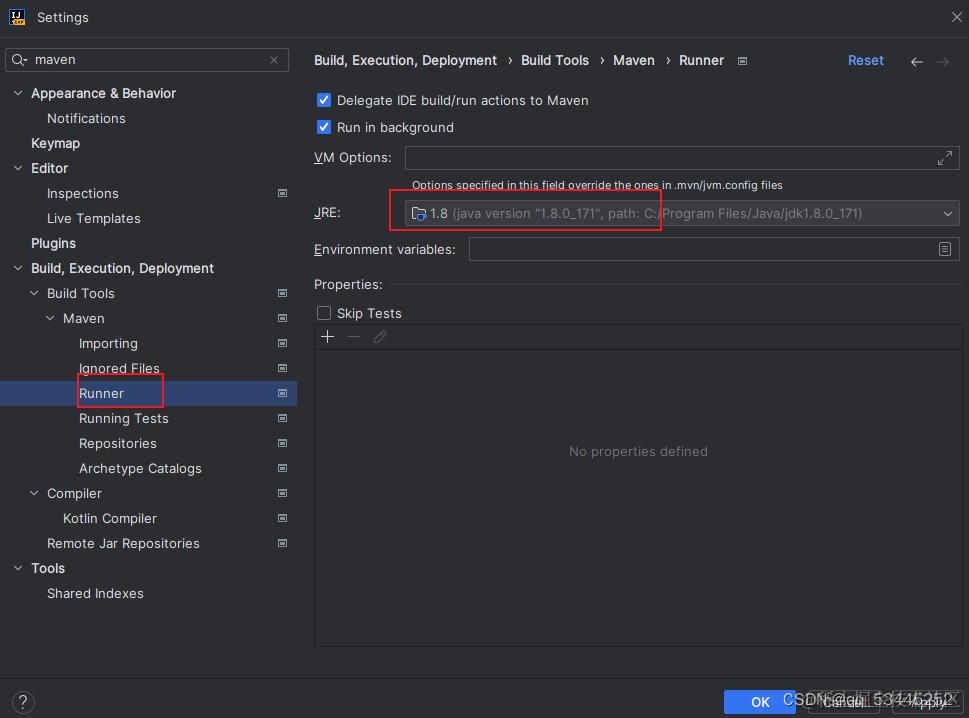The height and width of the screenshot is (718, 969).
Task: Click project icon beside Kotlin Compiler
Action: [x=282, y=518]
